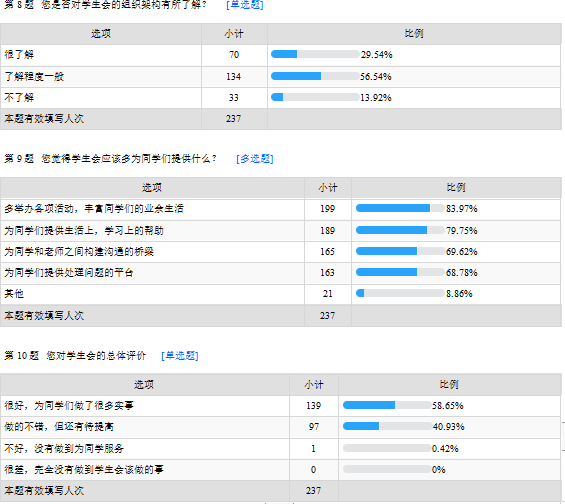
Task: Select the 不了解 option row
Action: [281, 98]
